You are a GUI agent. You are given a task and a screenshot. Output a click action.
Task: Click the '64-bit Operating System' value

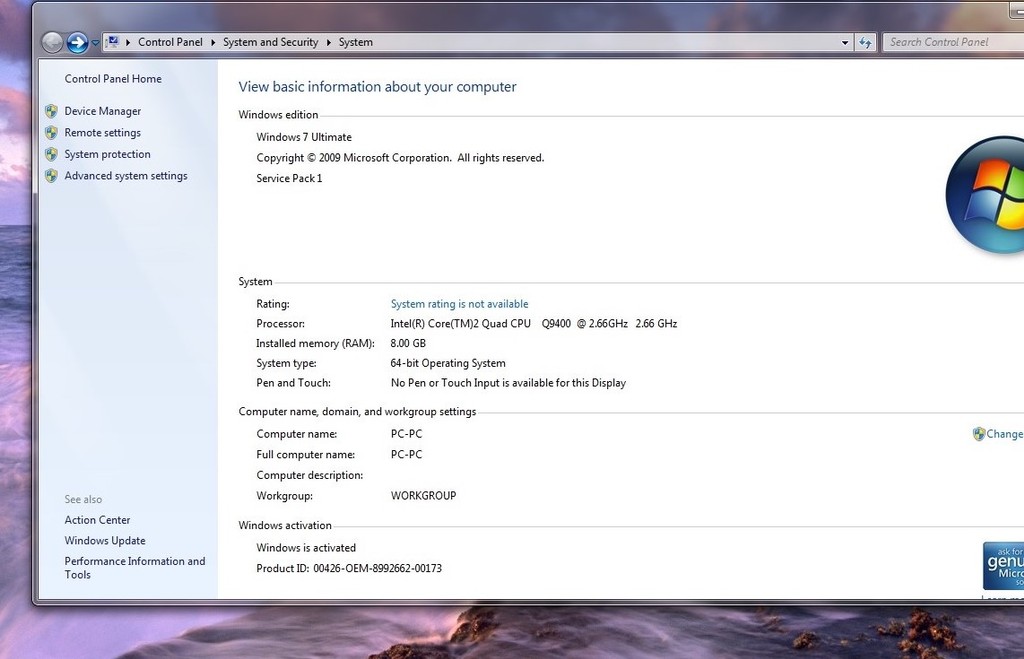[448, 363]
